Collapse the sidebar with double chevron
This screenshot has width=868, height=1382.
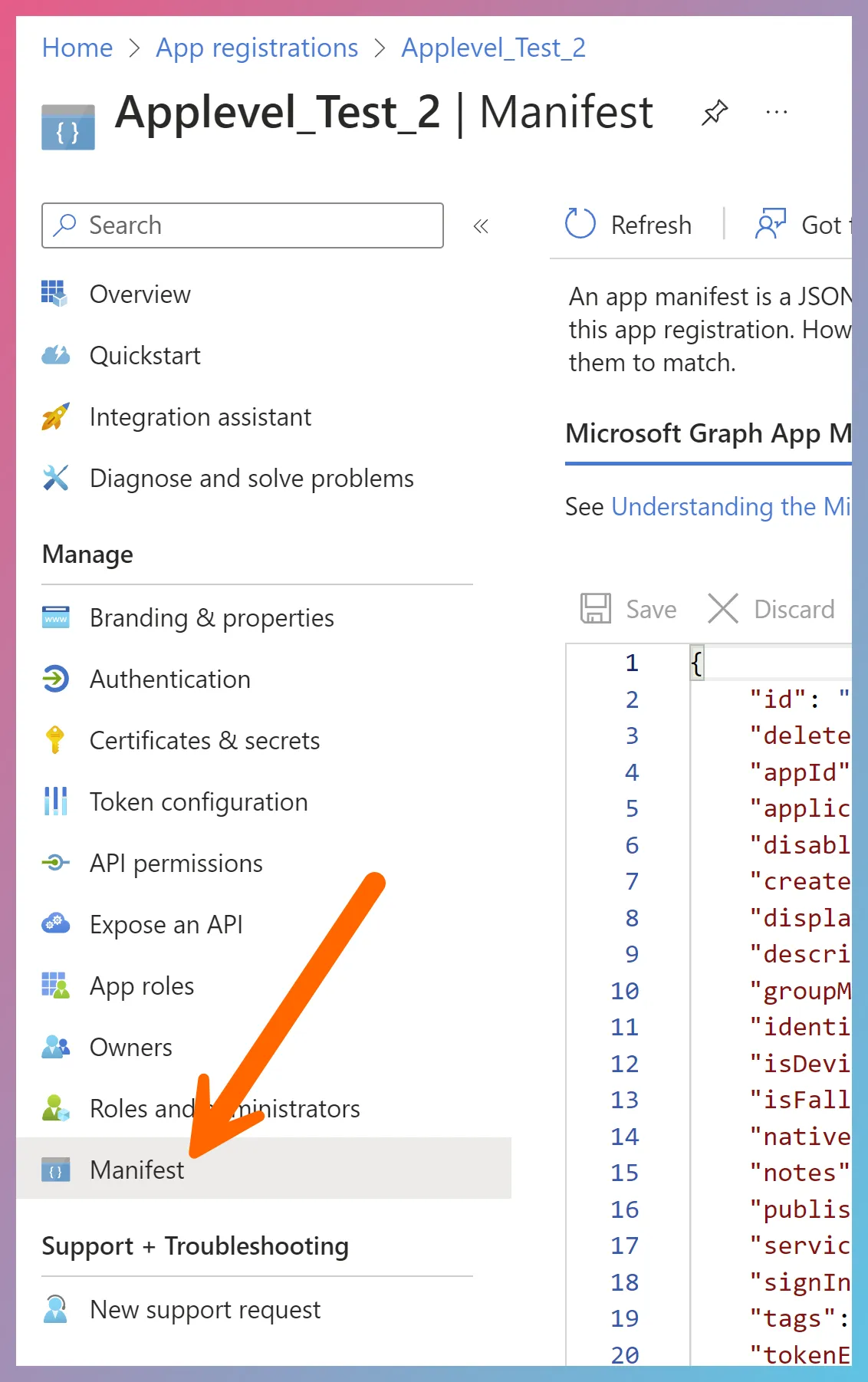tap(481, 225)
